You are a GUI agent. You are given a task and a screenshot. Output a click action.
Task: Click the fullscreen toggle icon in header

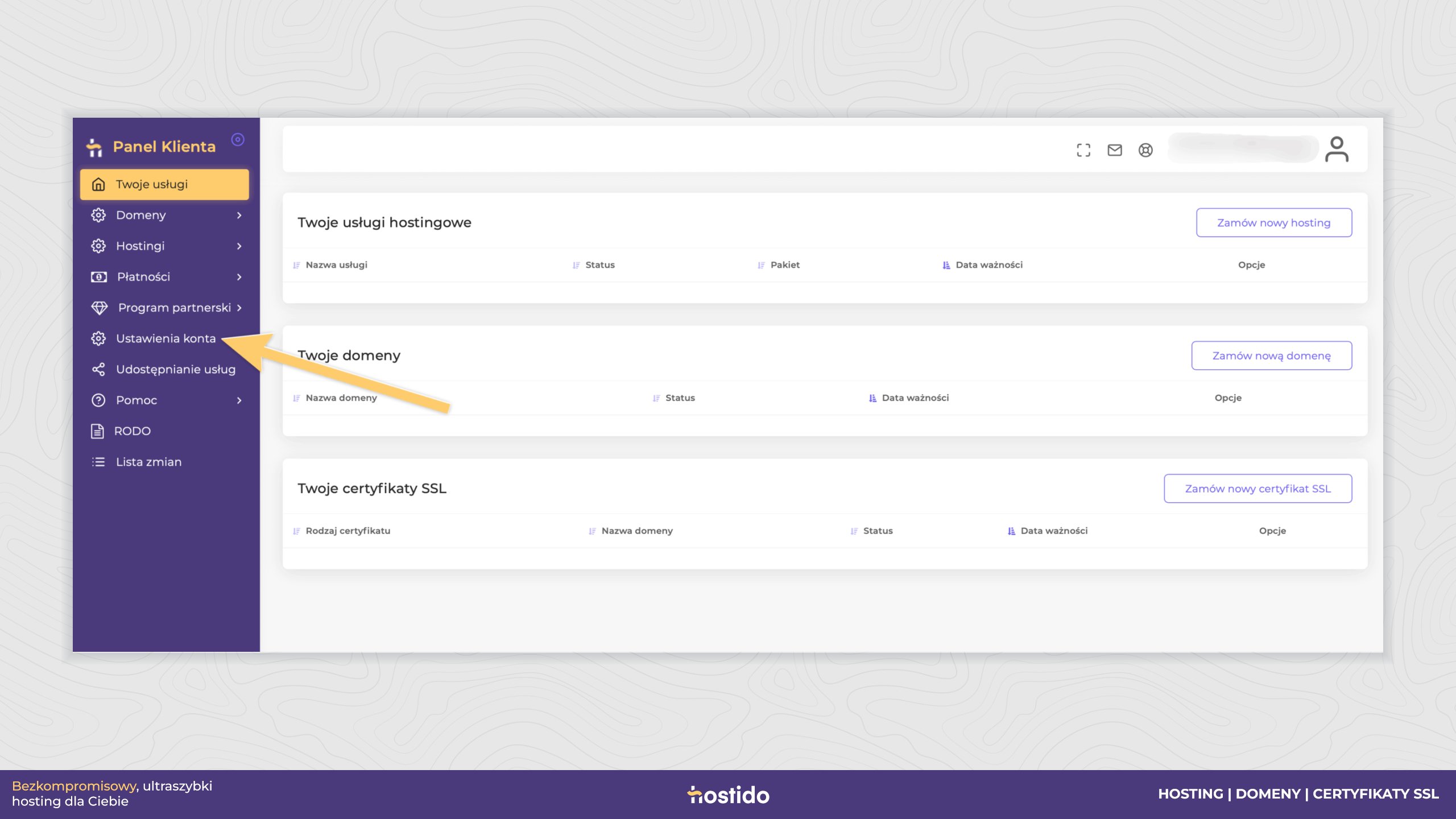(1083, 150)
